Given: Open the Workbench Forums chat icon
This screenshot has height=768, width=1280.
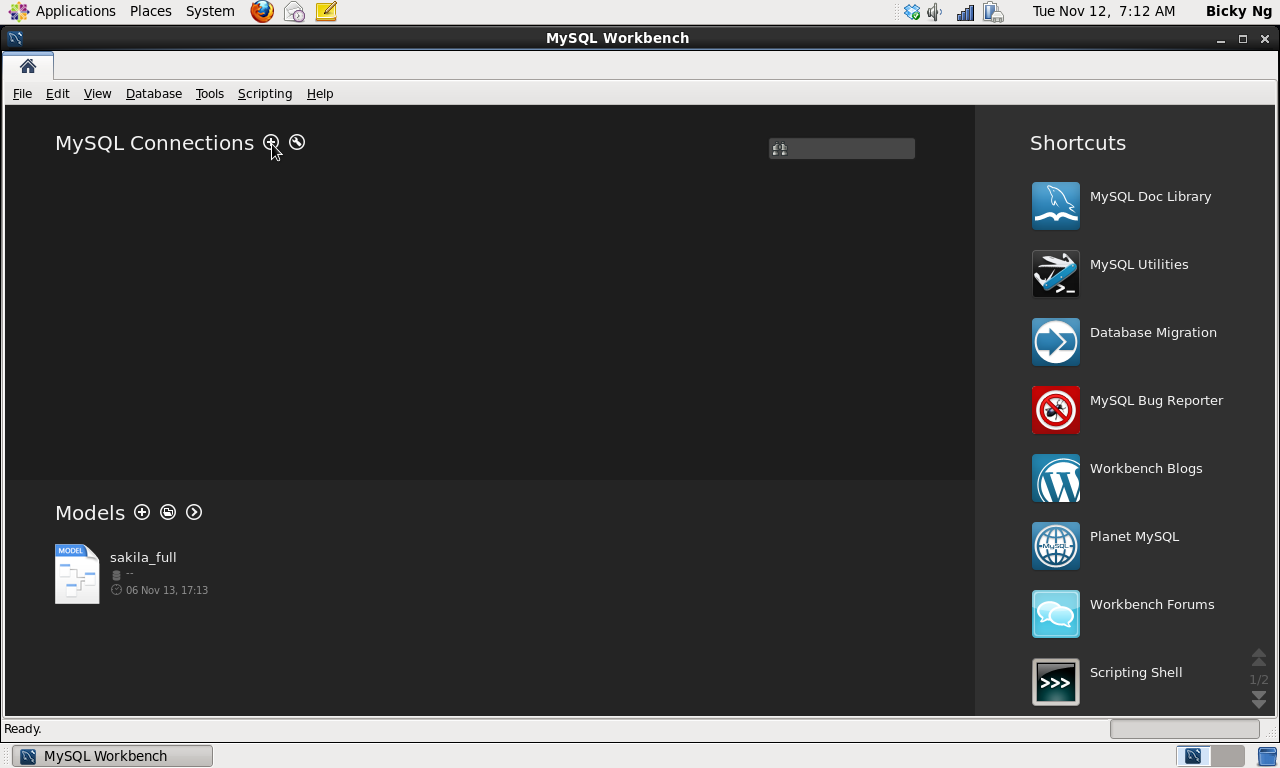Looking at the screenshot, I should [x=1056, y=614].
